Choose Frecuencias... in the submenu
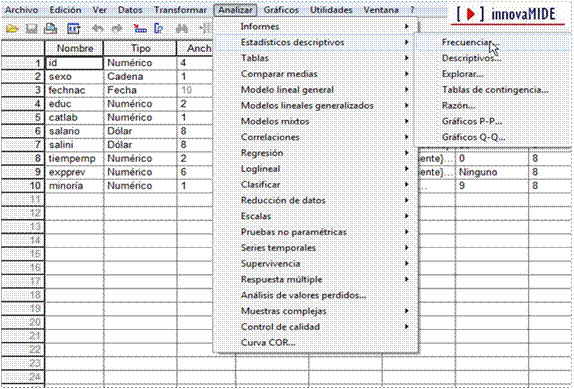Viewport: 574px width, 389px height. click(x=494, y=42)
